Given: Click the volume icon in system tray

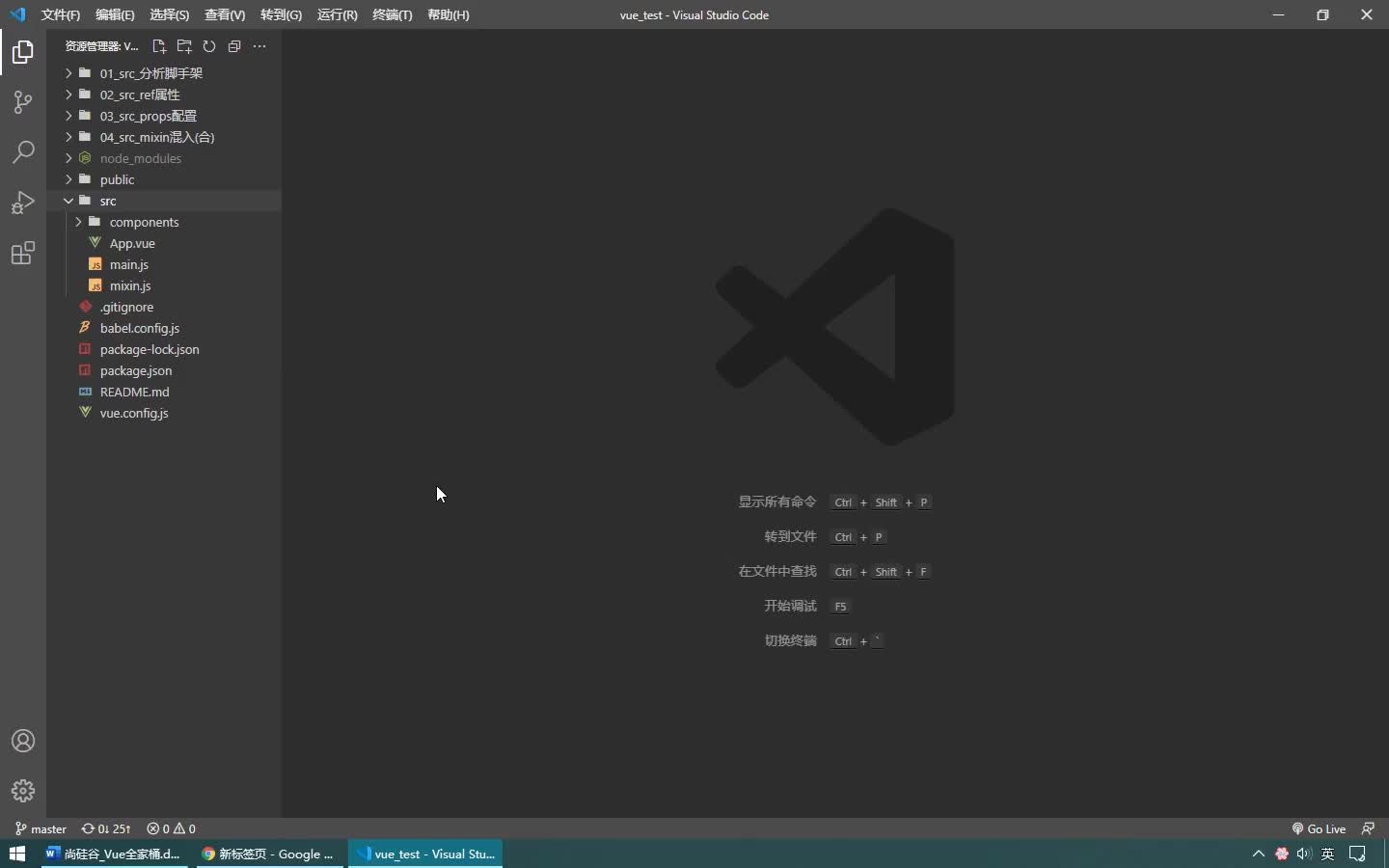Looking at the screenshot, I should tap(1305, 854).
